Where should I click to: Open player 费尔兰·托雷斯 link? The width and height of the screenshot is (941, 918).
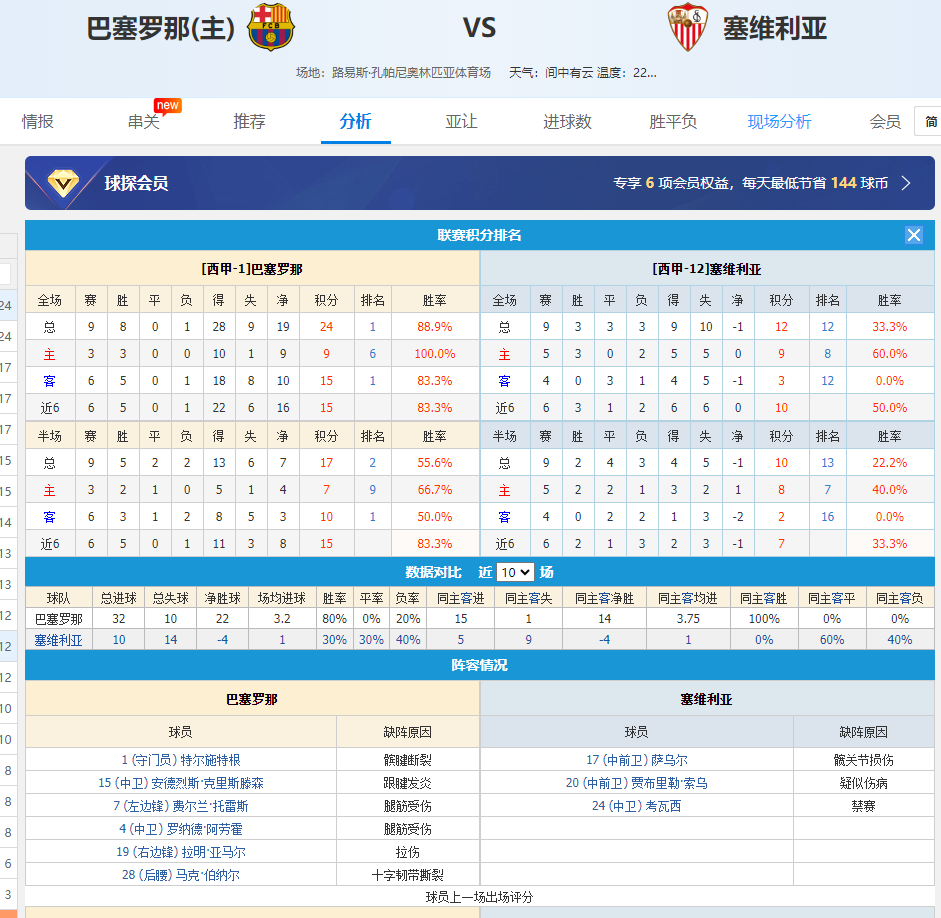tap(181, 806)
